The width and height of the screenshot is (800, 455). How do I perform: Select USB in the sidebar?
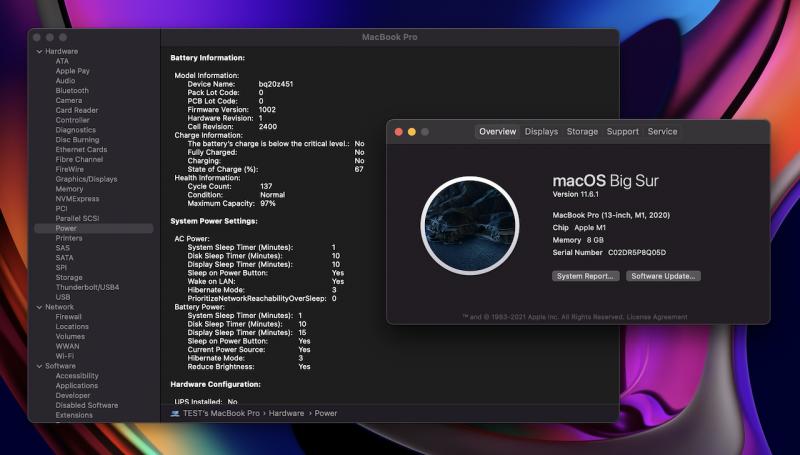63,297
